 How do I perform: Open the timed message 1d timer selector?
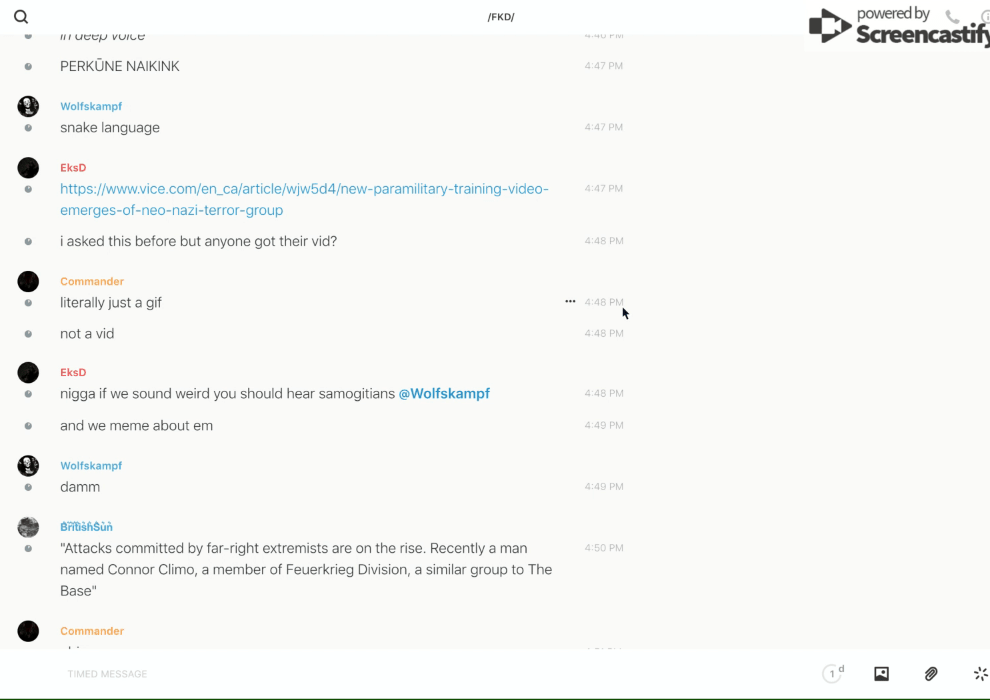(x=833, y=674)
